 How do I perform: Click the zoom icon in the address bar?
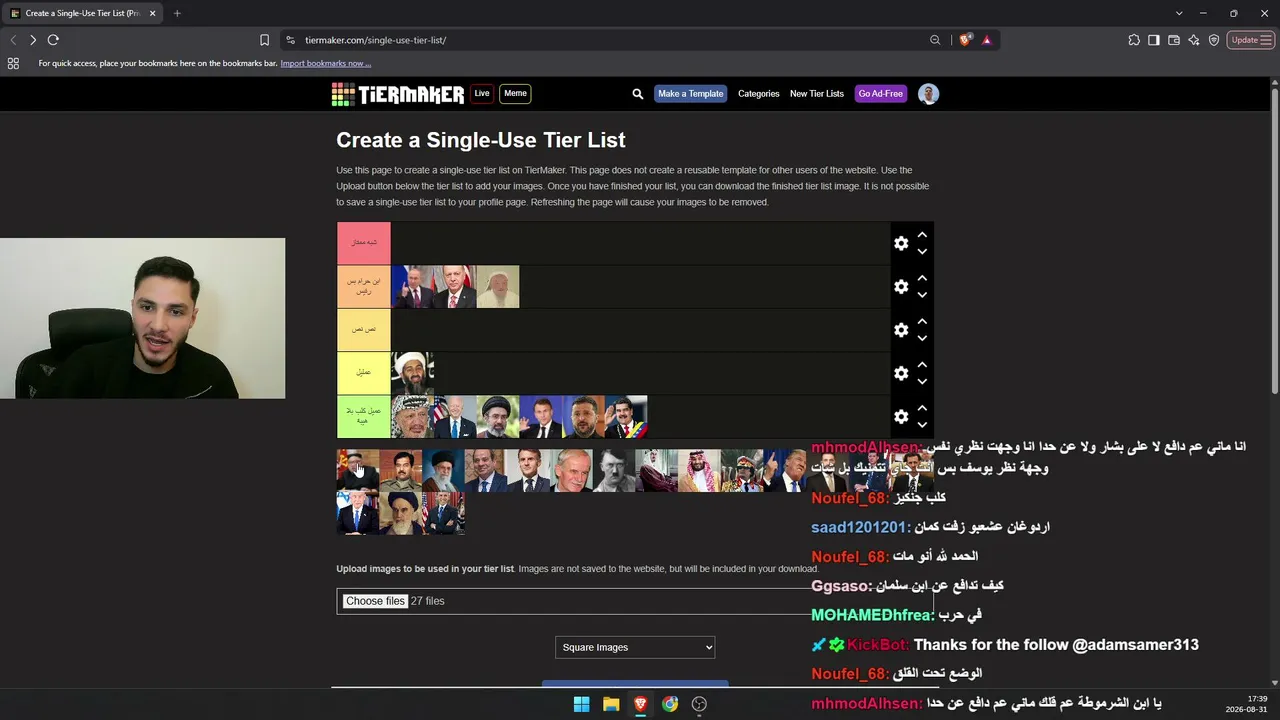tap(935, 40)
